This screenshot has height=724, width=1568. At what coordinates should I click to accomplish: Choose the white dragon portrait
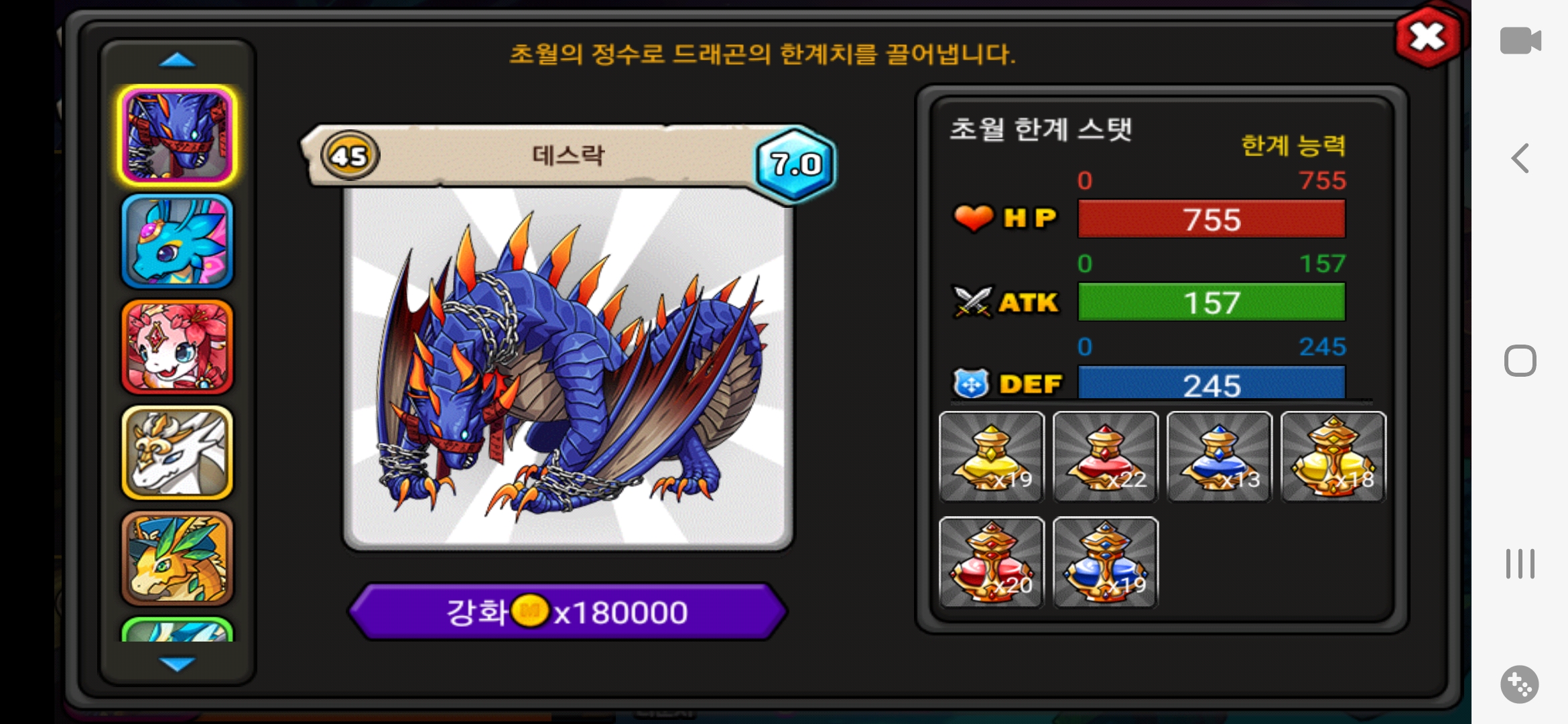point(177,452)
